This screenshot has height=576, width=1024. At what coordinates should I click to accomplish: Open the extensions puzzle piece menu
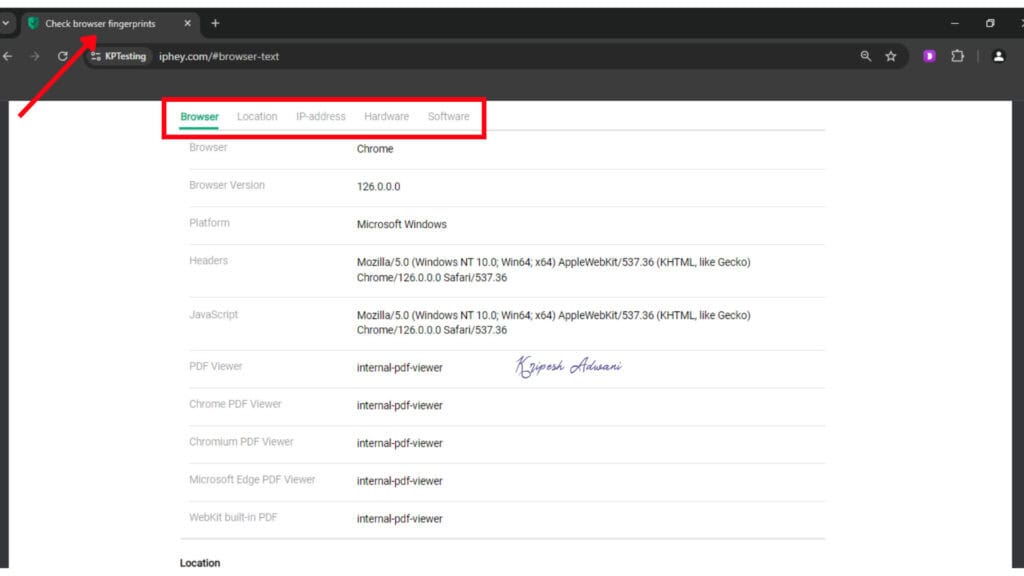957,57
